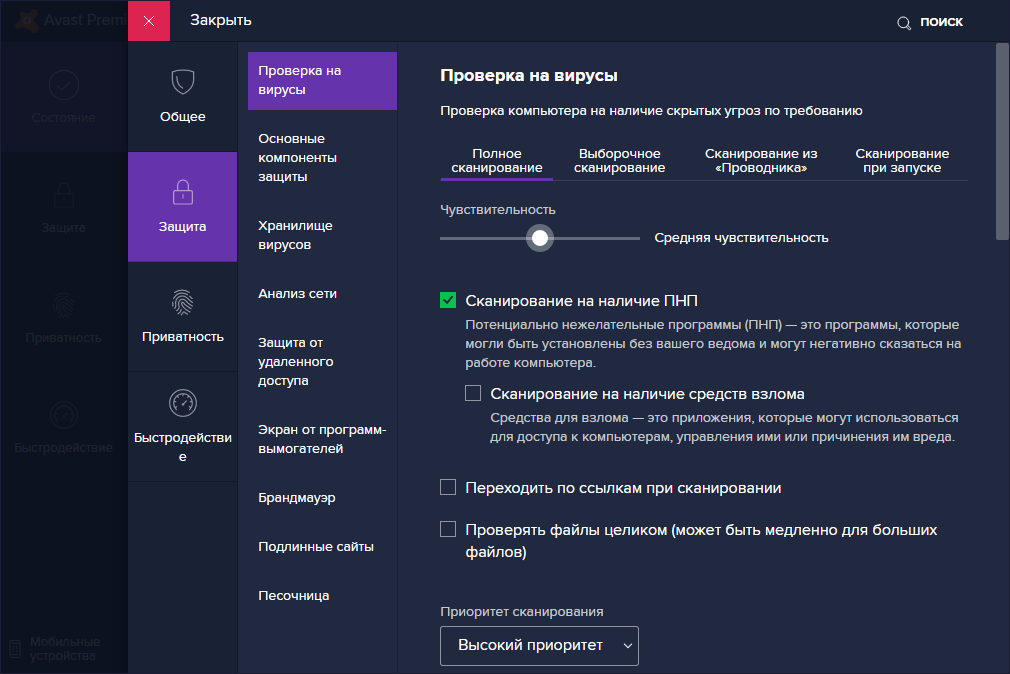This screenshot has height=674, width=1010.
Task: Click the Закрыть button label
Action: pyautogui.click(x=220, y=20)
